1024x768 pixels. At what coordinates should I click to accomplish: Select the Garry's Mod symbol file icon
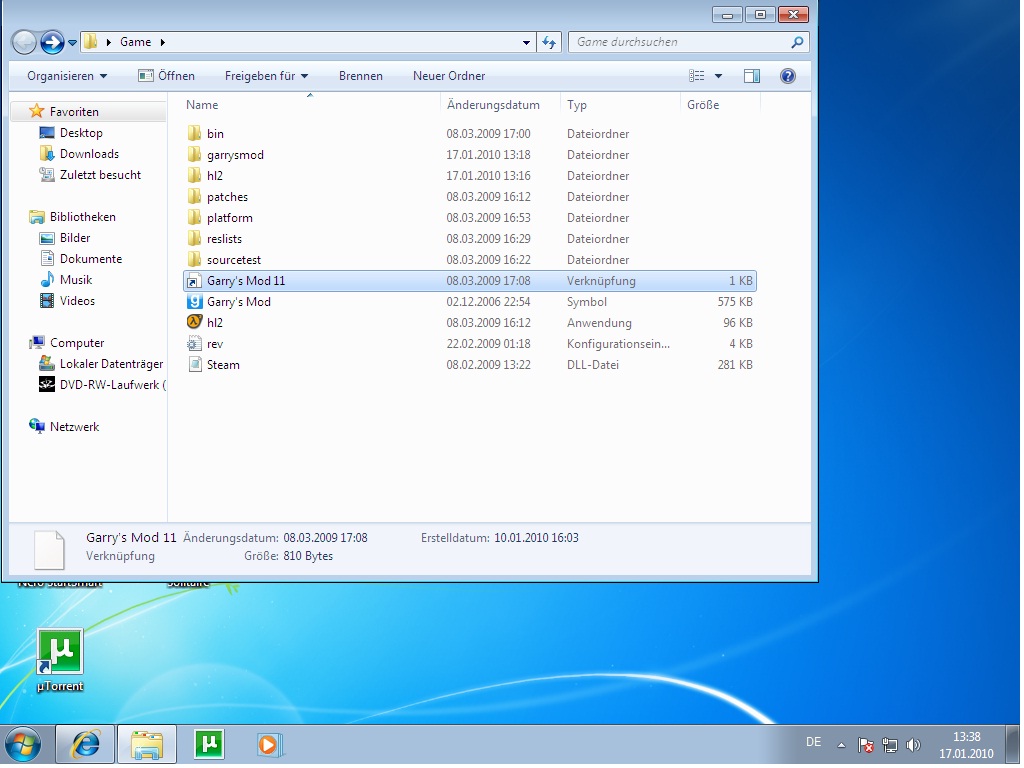[x=195, y=302]
